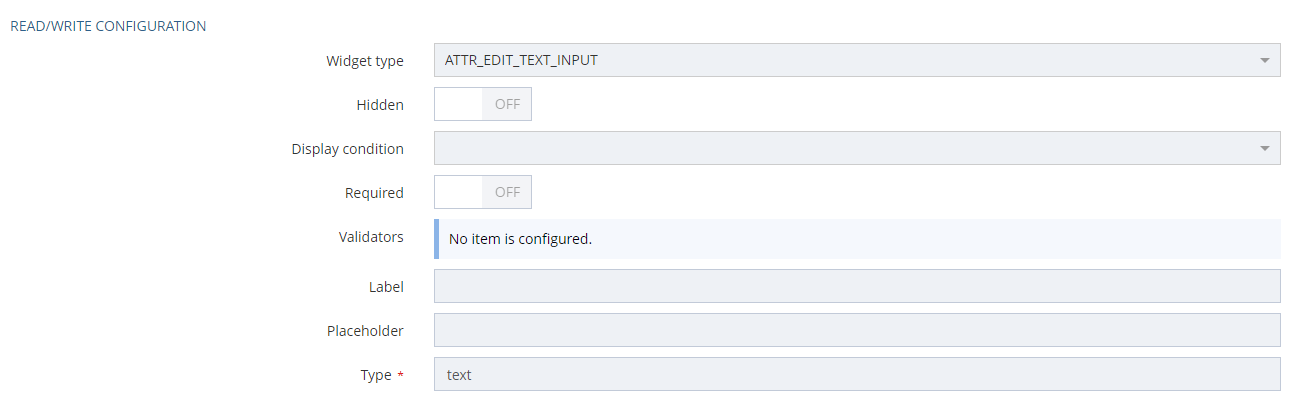Click the 'Required' field label
This screenshot has height=415, width=1290.
(374, 193)
